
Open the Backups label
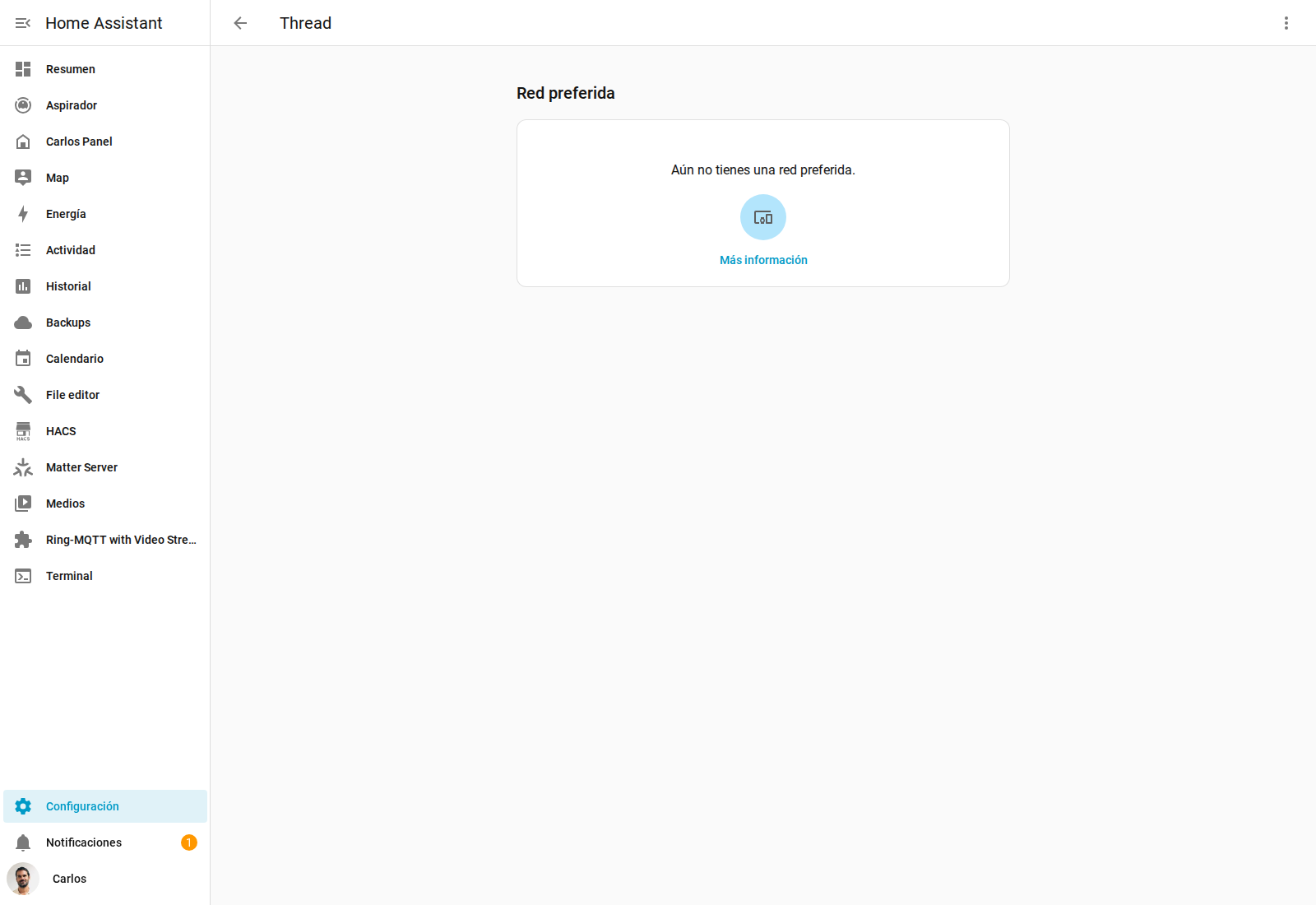click(x=68, y=323)
